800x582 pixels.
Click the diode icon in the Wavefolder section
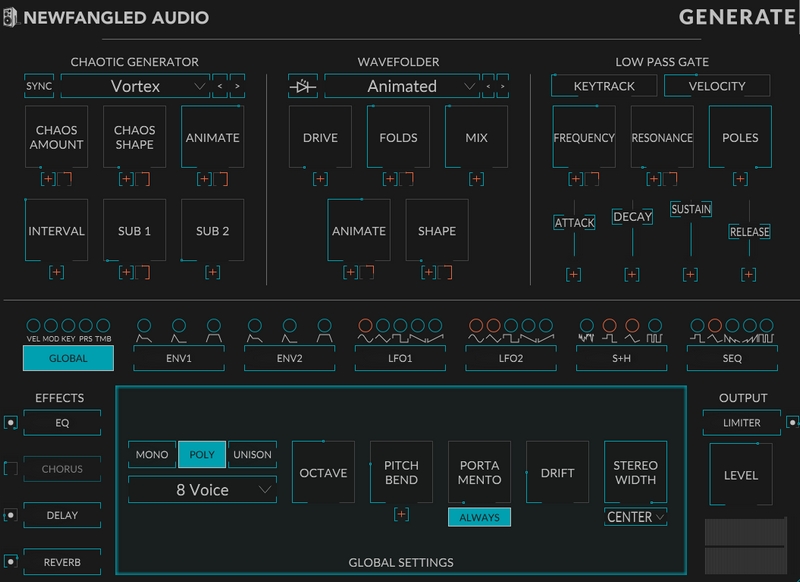(304, 86)
